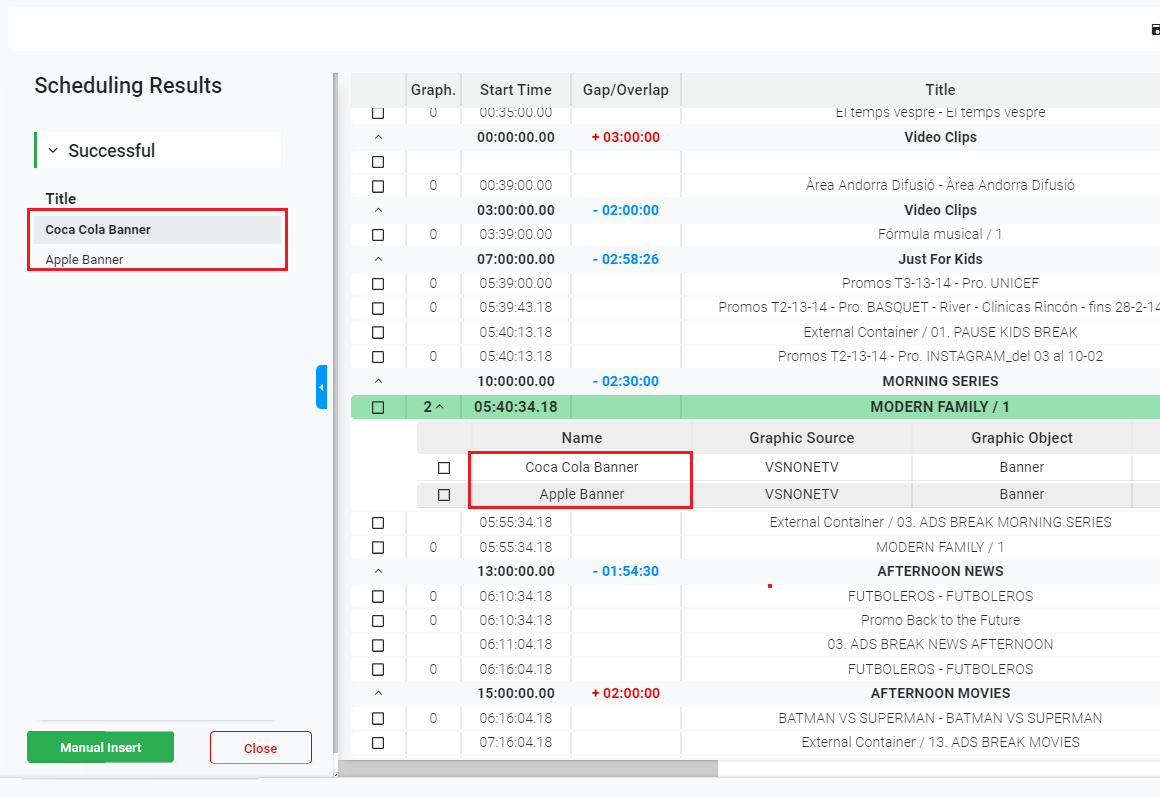Click the red-outlined Close button
The image size is (1160, 797).
coord(260,748)
